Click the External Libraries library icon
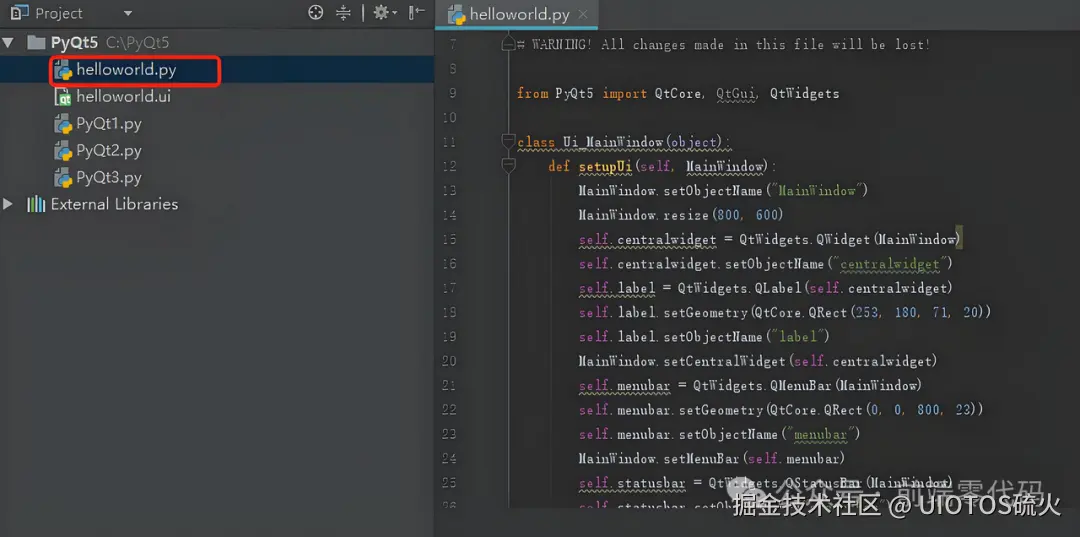This screenshot has width=1080, height=537. point(36,204)
